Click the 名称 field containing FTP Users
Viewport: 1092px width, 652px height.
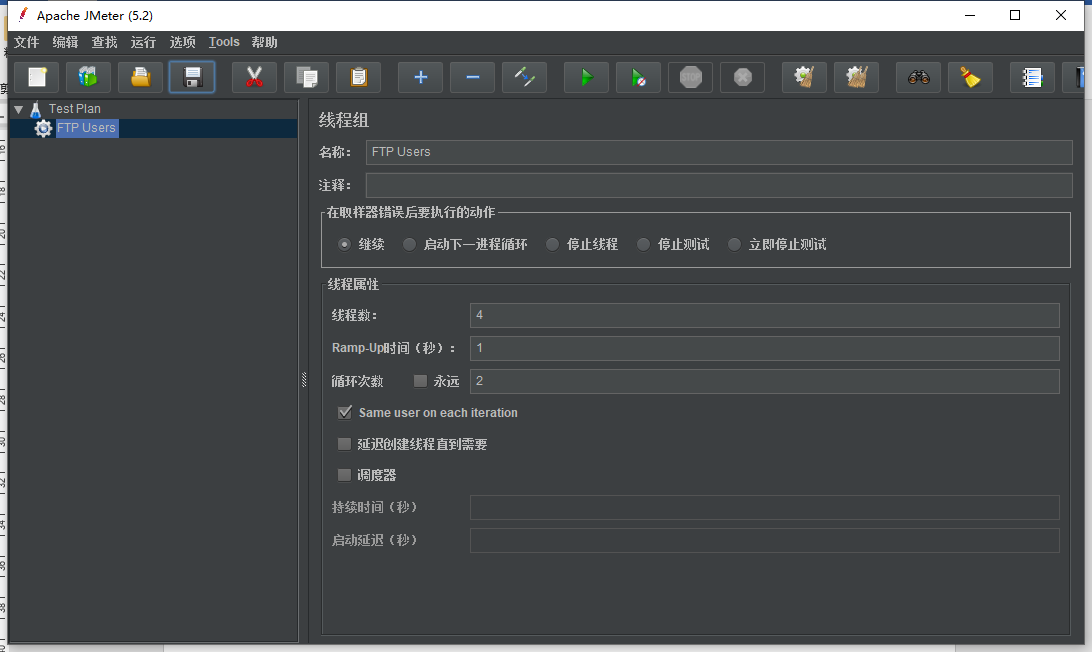(719, 153)
